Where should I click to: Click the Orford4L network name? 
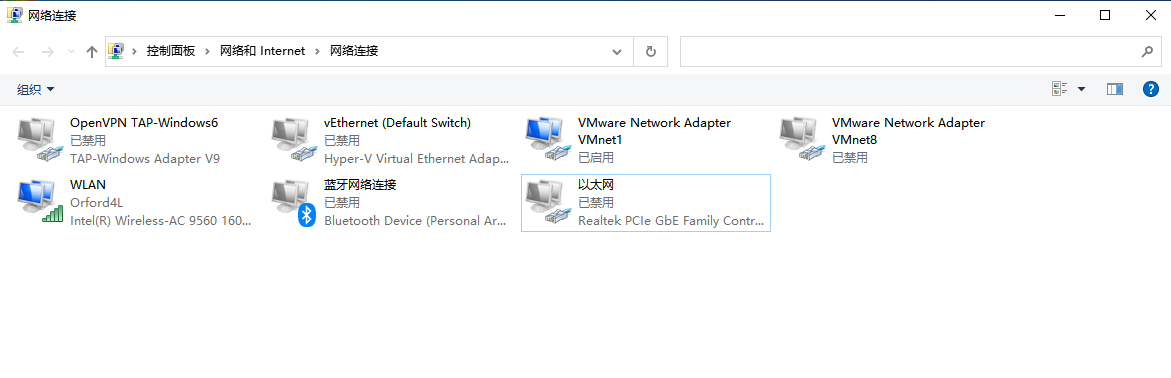pyautogui.click(x=96, y=202)
